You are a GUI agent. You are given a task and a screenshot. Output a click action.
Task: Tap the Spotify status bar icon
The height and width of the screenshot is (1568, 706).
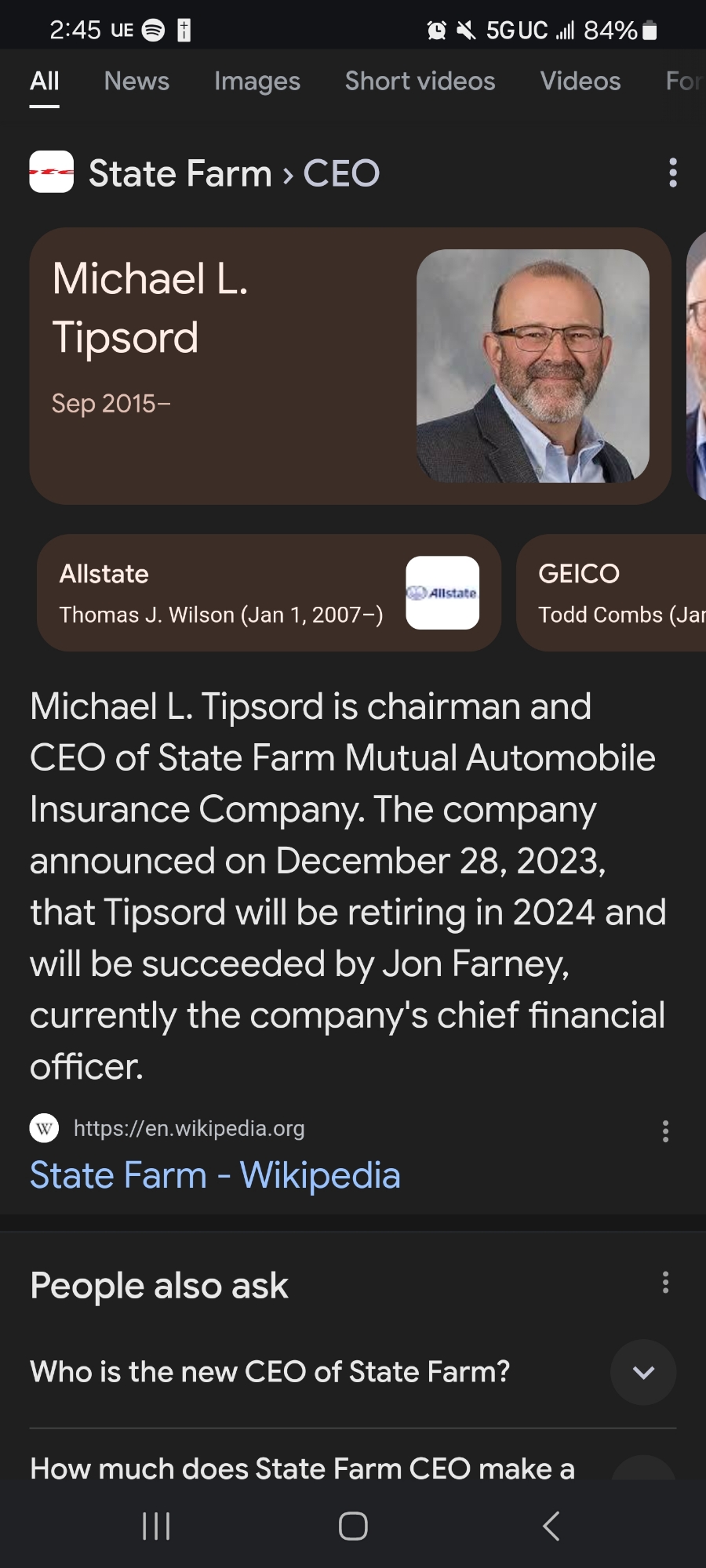coord(153,30)
